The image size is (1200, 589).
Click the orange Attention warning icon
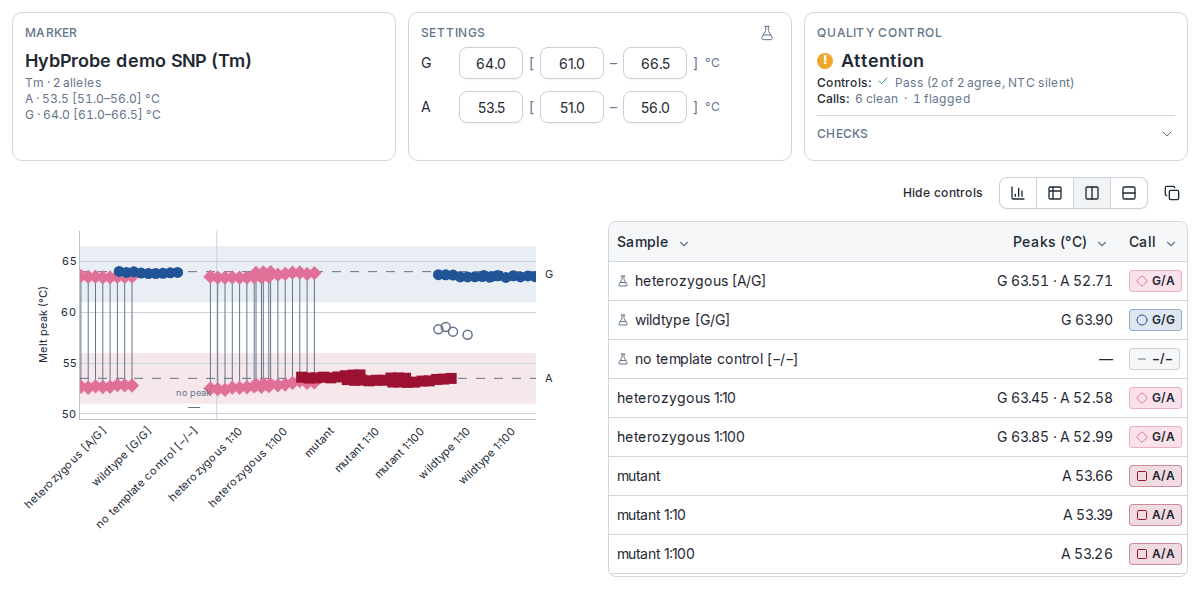pos(825,61)
